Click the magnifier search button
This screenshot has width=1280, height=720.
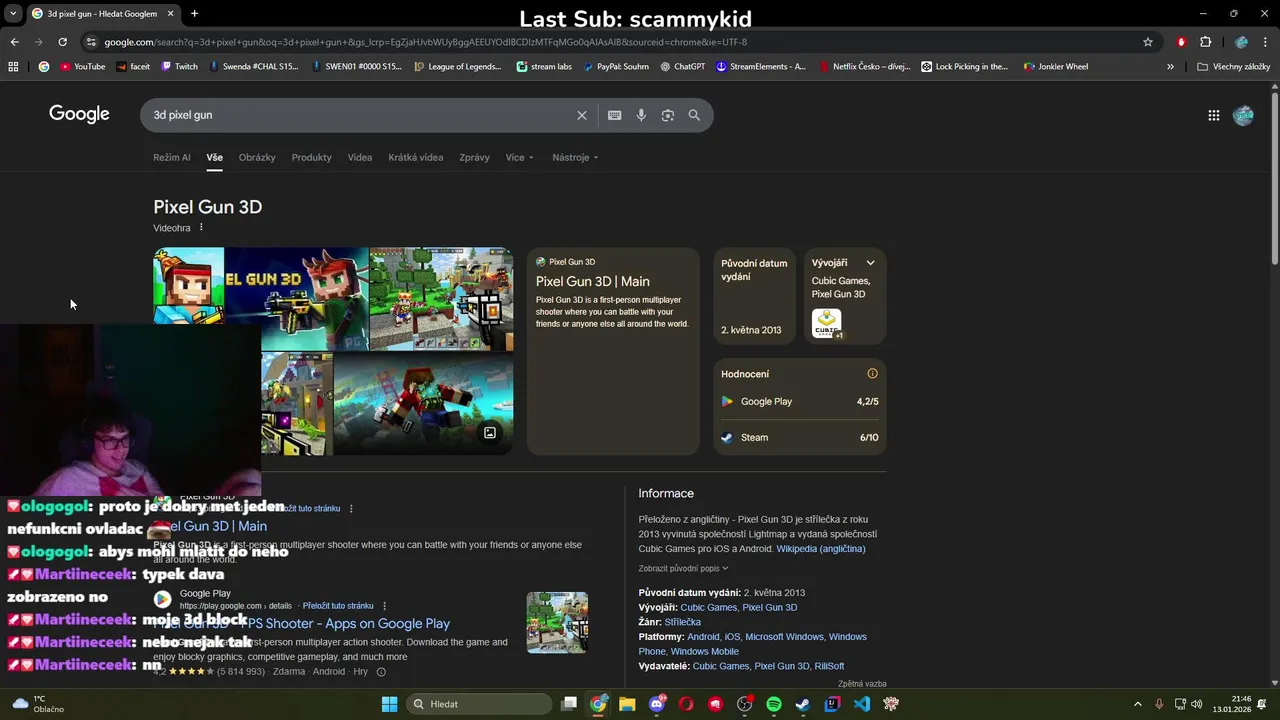tap(694, 115)
